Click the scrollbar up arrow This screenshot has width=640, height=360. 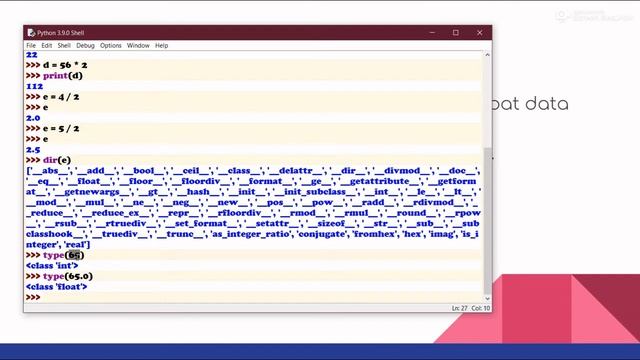[x=487, y=54]
